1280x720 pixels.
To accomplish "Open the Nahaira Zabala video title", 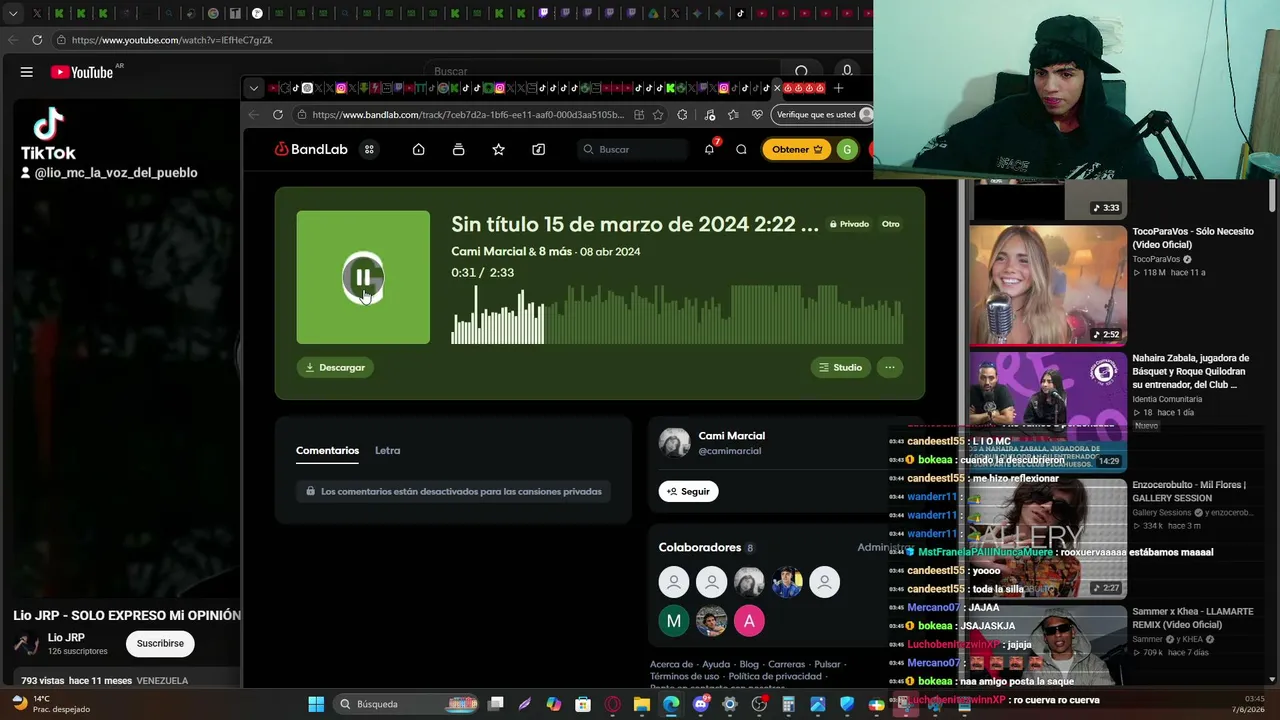I will click(x=1190, y=371).
